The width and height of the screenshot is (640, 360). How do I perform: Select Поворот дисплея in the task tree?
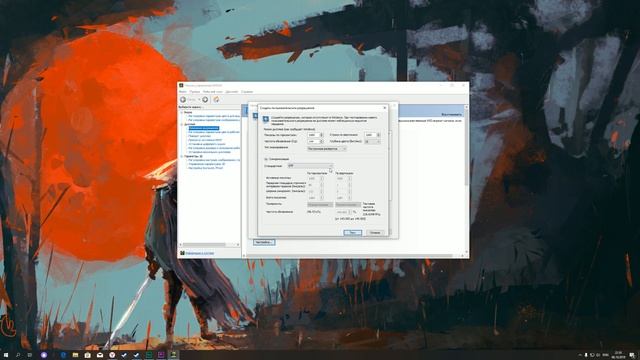click(x=200, y=136)
